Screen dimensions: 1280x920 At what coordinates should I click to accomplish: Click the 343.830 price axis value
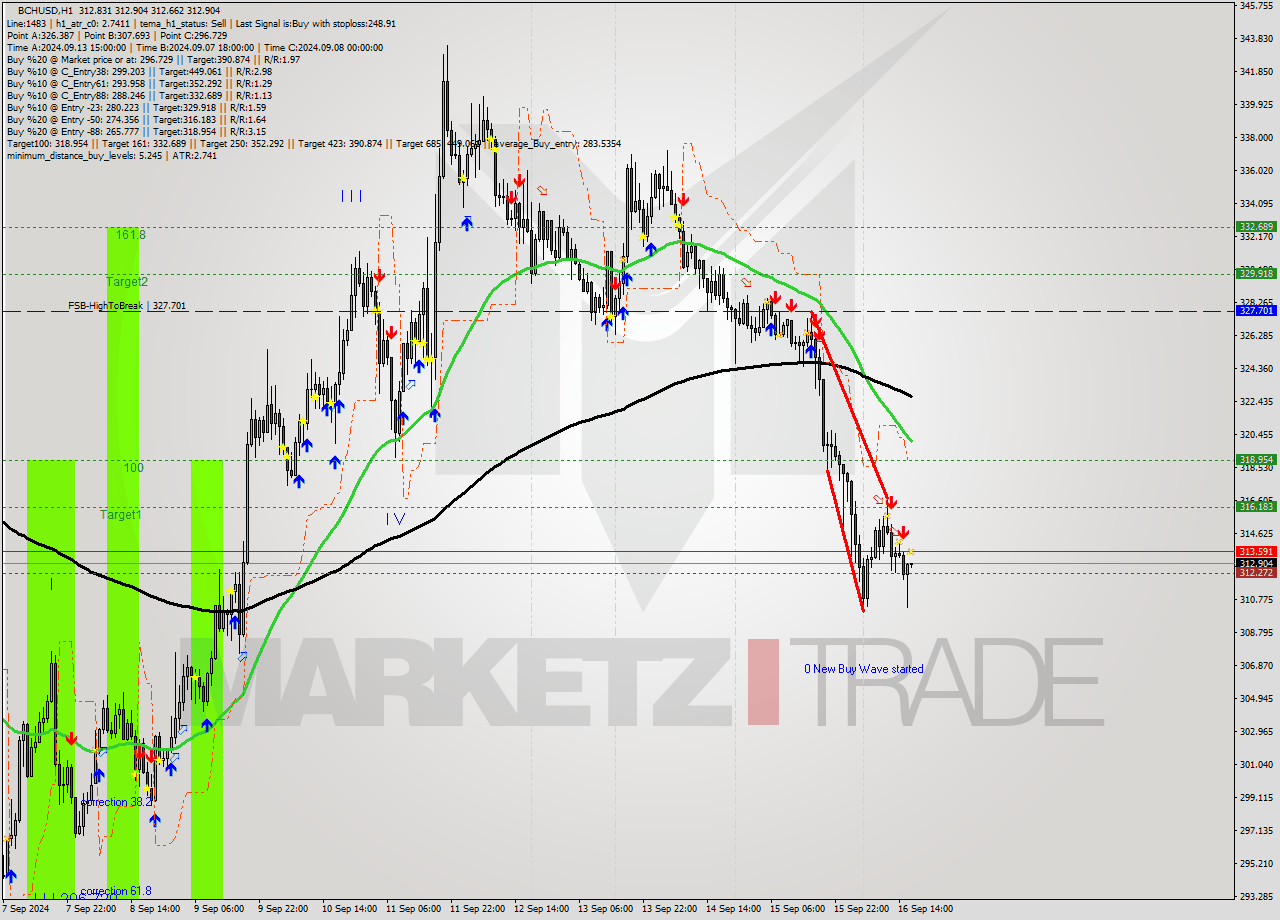pyautogui.click(x=1257, y=39)
